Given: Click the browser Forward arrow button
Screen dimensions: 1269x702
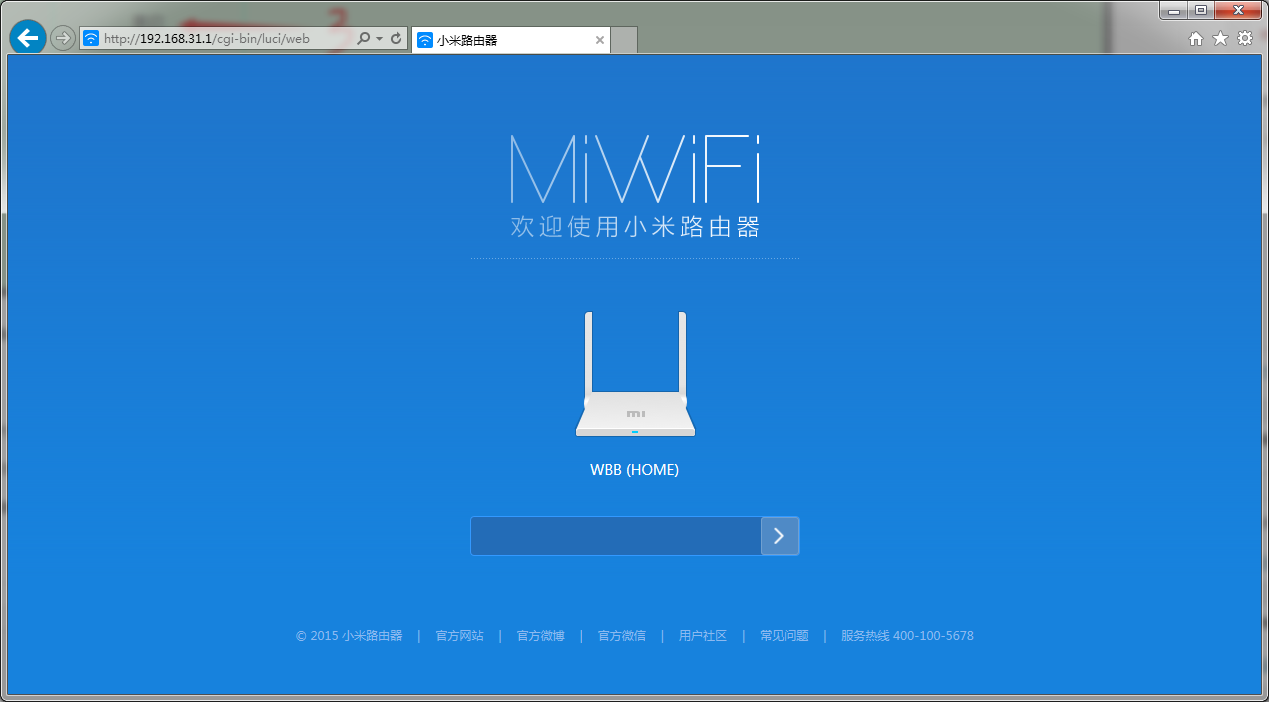Looking at the screenshot, I should [63, 38].
